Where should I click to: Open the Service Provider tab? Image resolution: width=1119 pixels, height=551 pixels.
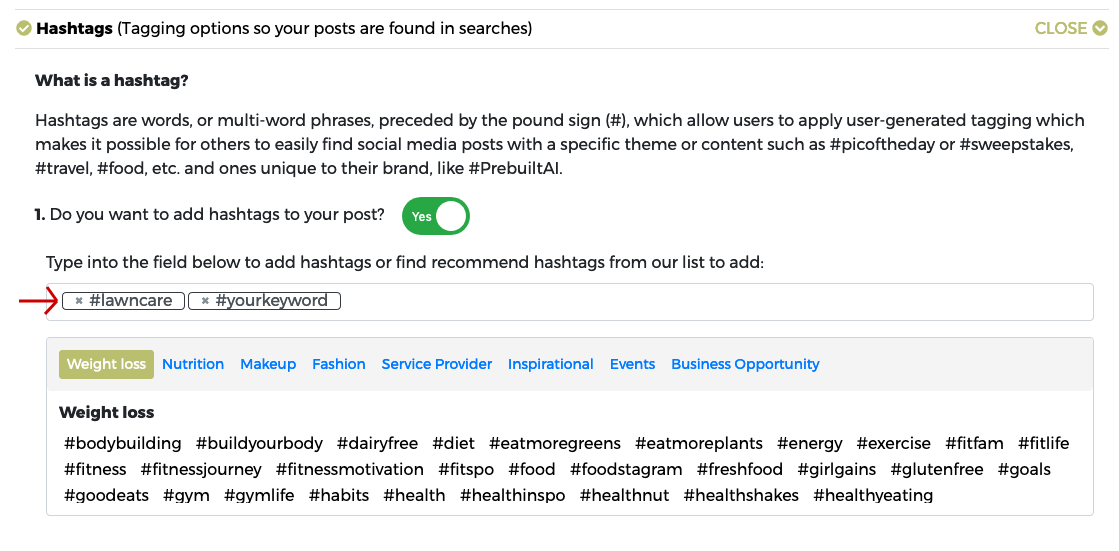(437, 364)
